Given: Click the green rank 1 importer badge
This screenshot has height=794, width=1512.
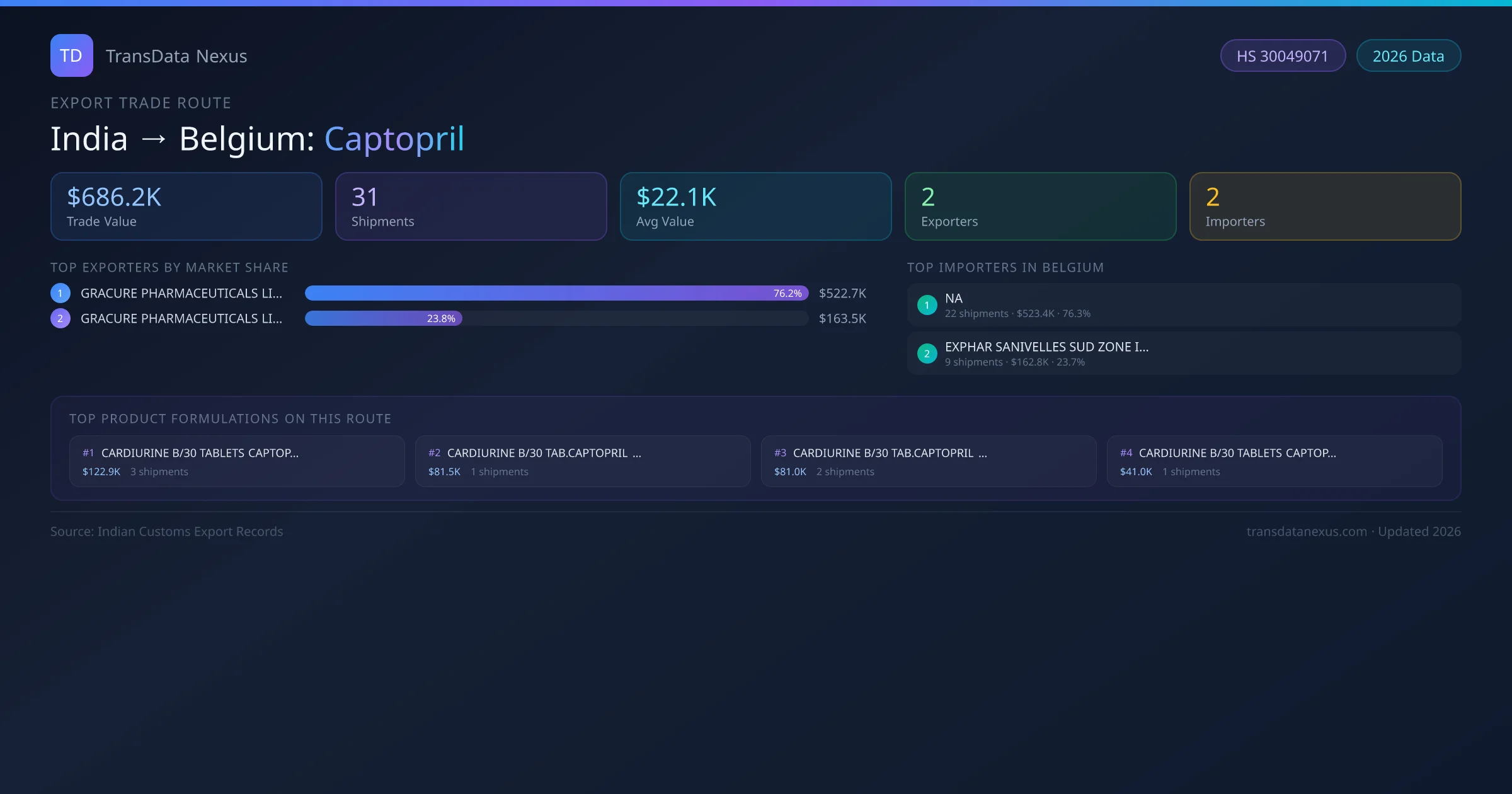Looking at the screenshot, I should (x=927, y=305).
